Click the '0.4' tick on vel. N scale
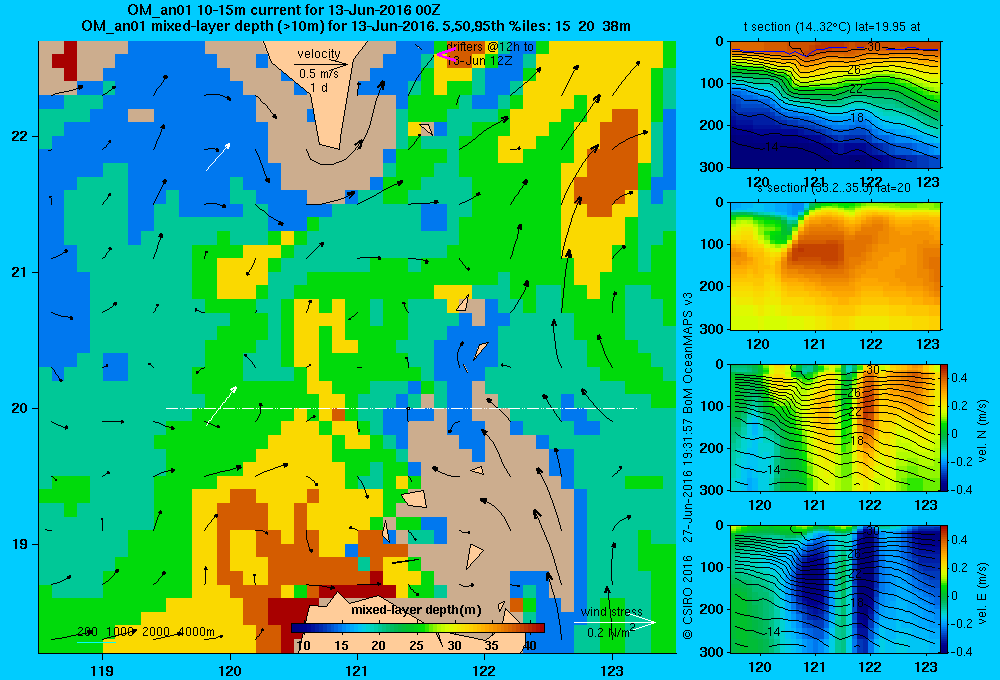The image size is (1000, 680). point(959,378)
